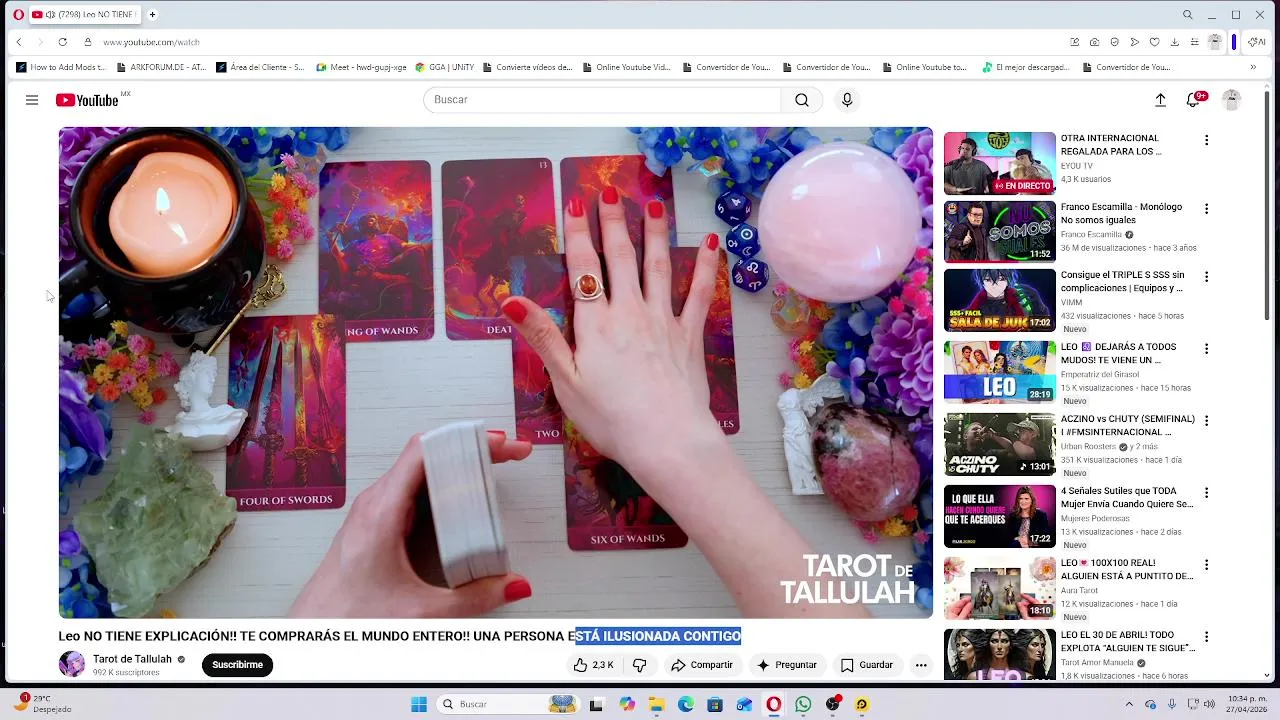Open the YouTube create/upload icon
Viewport: 1280px width, 720px height.
(1160, 100)
